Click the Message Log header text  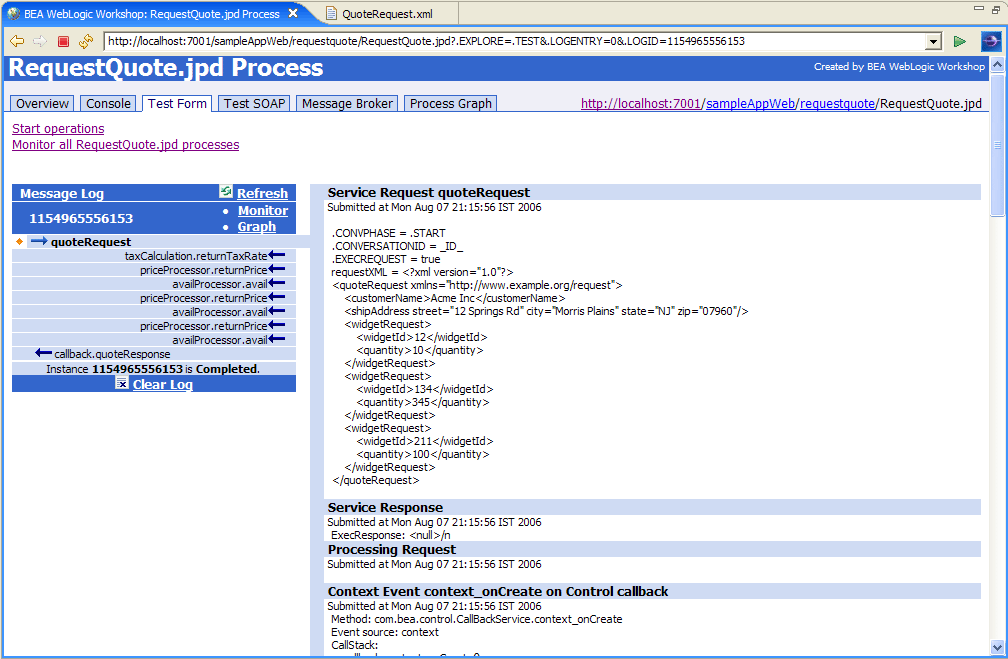tap(62, 194)
